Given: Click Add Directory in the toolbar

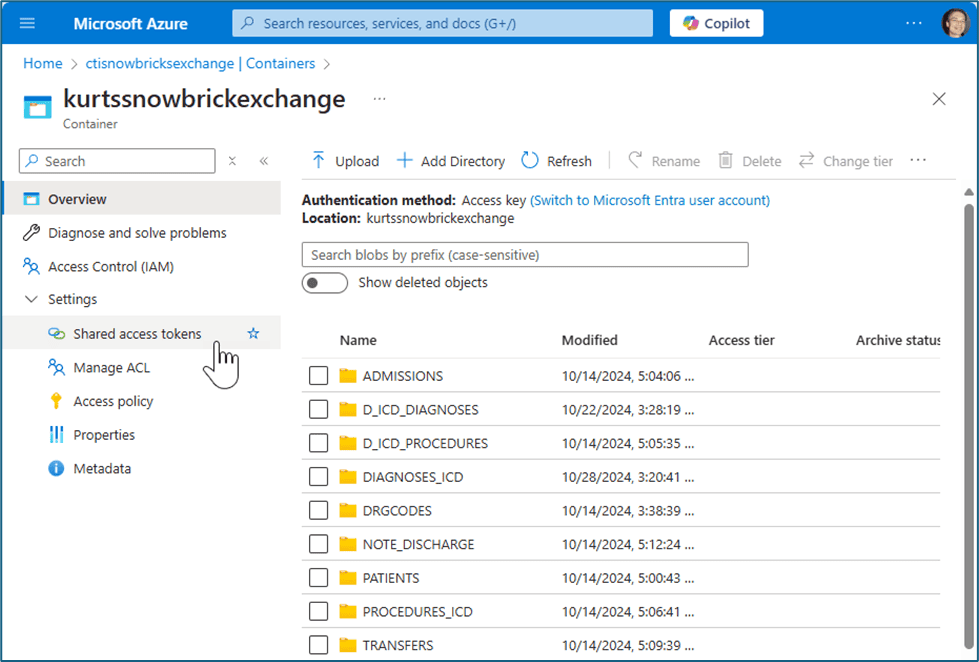Looking at the screenshot, I should coord(451,161).
